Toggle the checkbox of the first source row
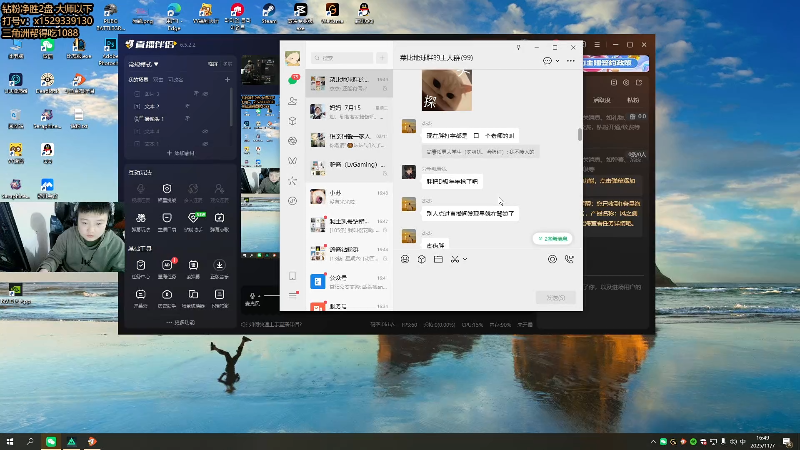Screen dimensions: 800x450 (x=137, y=94)
